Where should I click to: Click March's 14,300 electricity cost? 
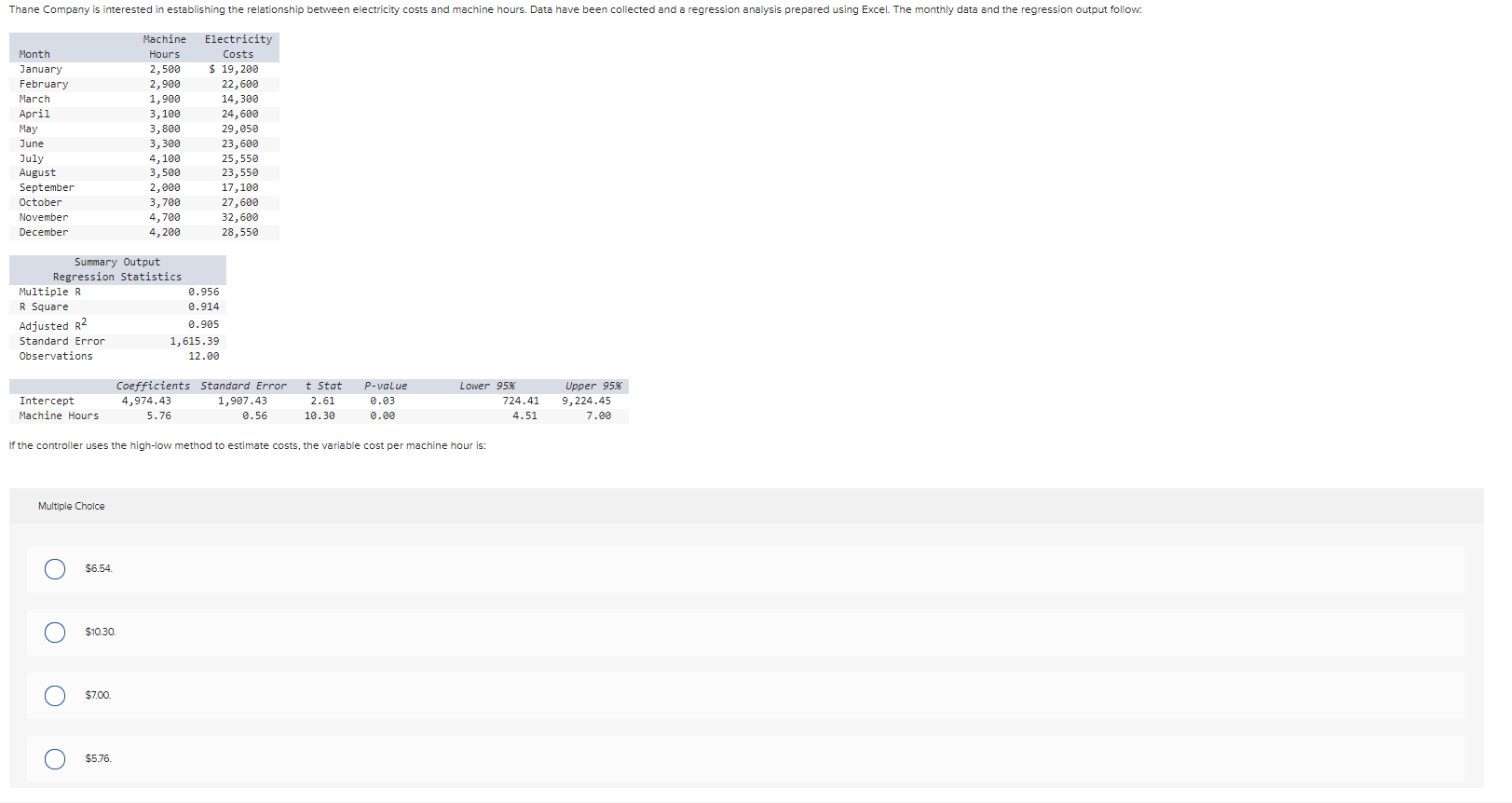(240, 100)
